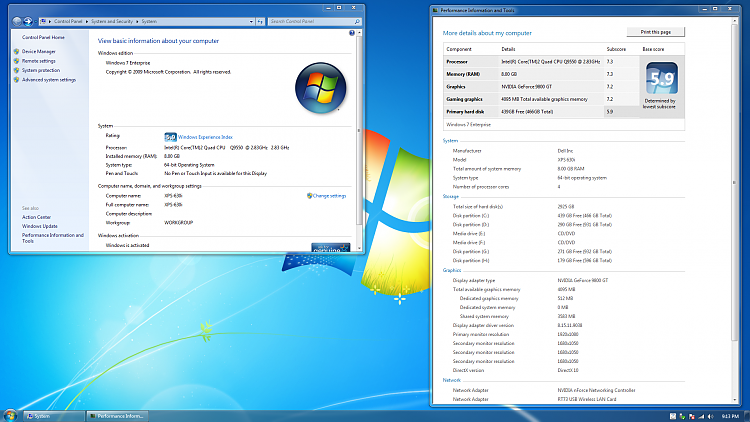Click Performance window scroll down arrow

click(734, 400)
